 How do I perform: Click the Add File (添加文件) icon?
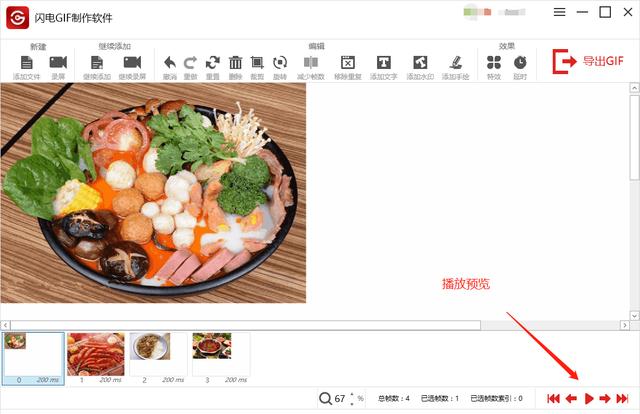coord(27,63)
